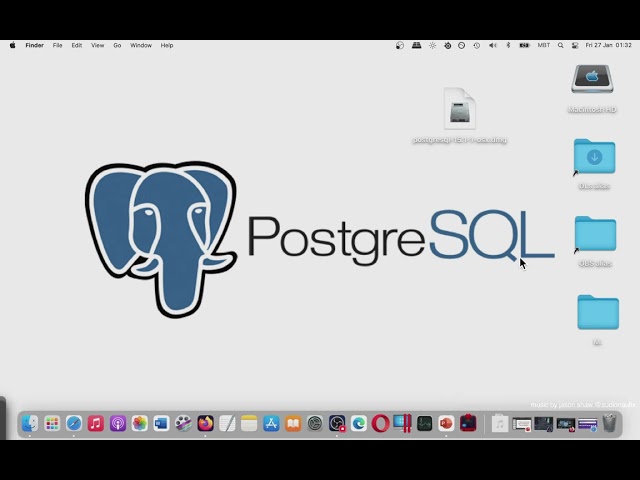Select the OBS alias folder
The height and width of the screenshot is (480, 640).
pyautogui.click(x=595, y=234)
